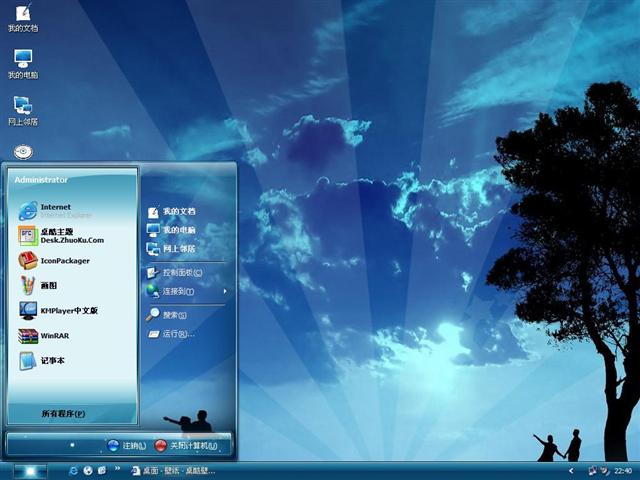Expand 所有程序 all programs list
Viewport: 640px width, 480px height.
point(63,413)
